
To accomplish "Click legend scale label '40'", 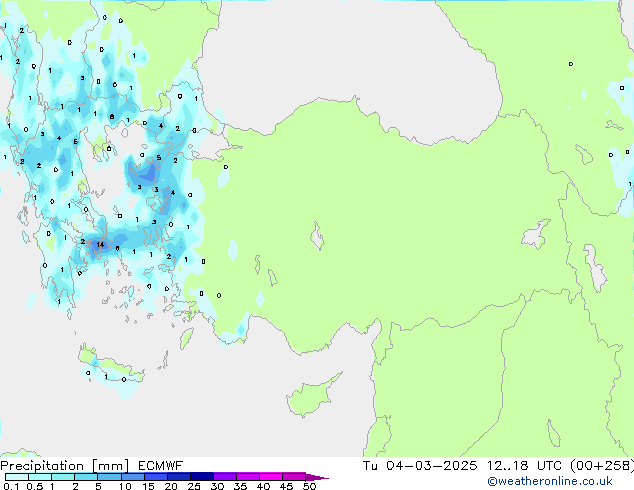I will (x=263, y=486).
